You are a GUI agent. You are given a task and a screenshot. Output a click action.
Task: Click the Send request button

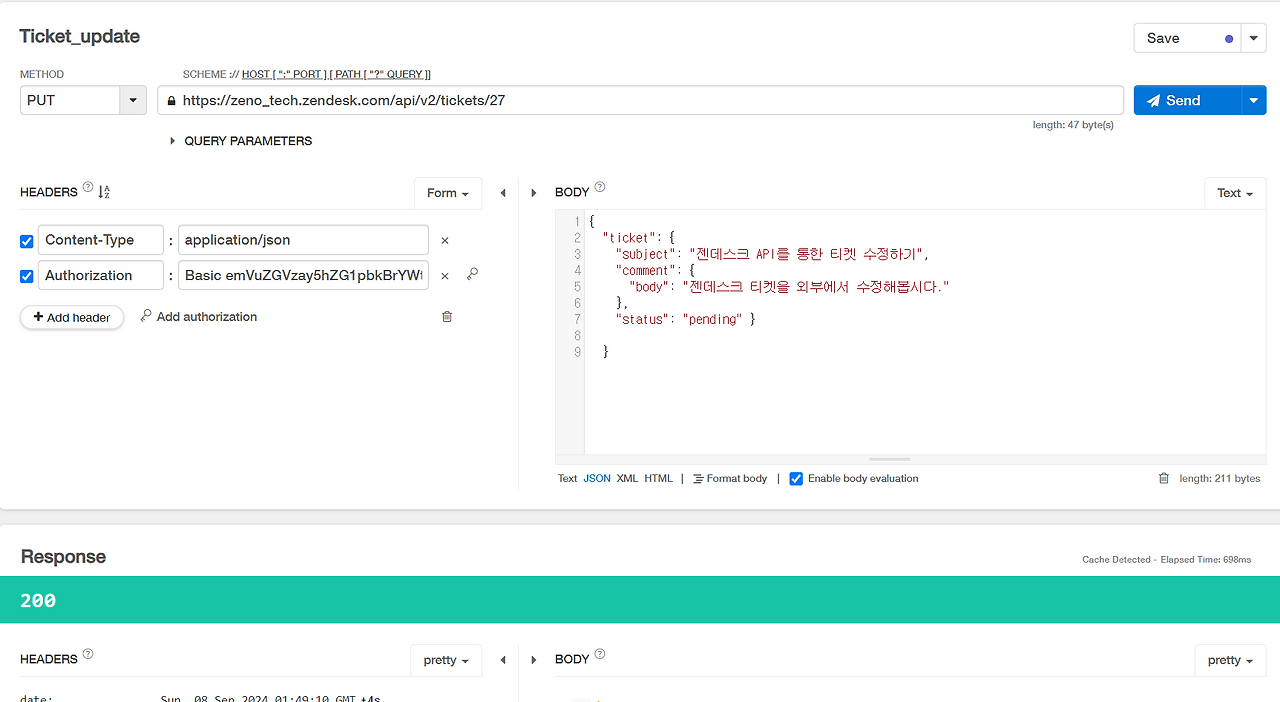(1187, 100)
